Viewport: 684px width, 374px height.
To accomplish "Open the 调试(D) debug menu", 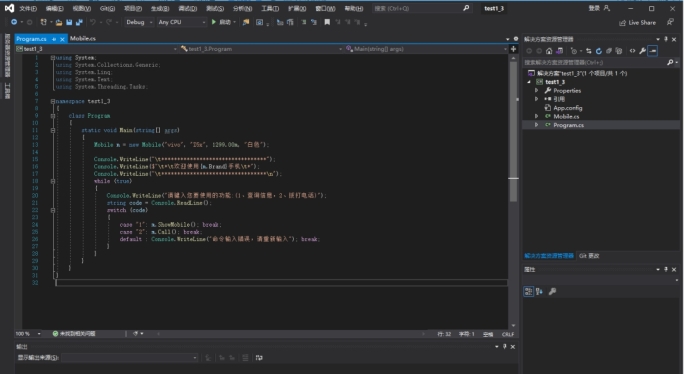I will click(x=188, y=8).
